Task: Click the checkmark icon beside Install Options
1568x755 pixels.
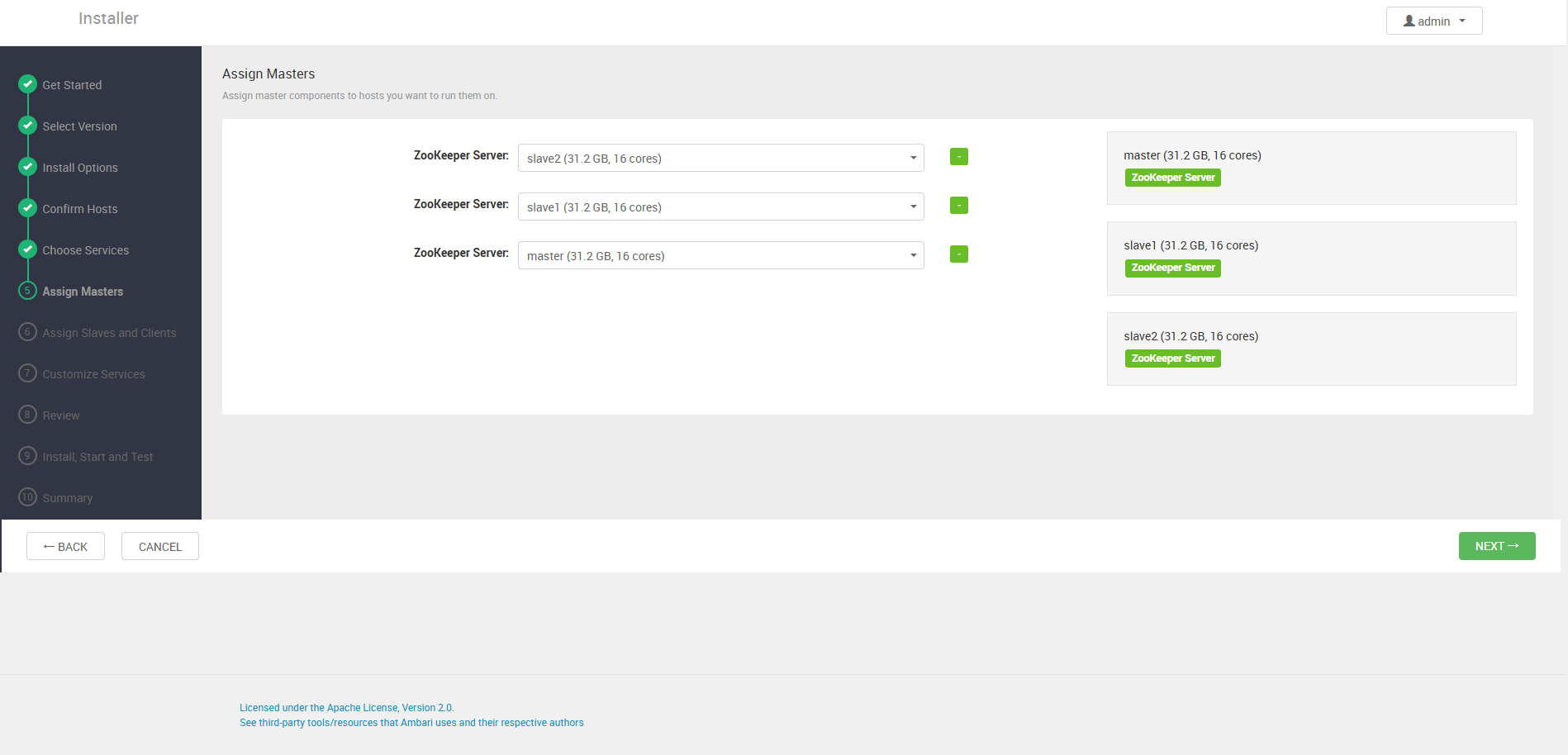Action: 27,167
